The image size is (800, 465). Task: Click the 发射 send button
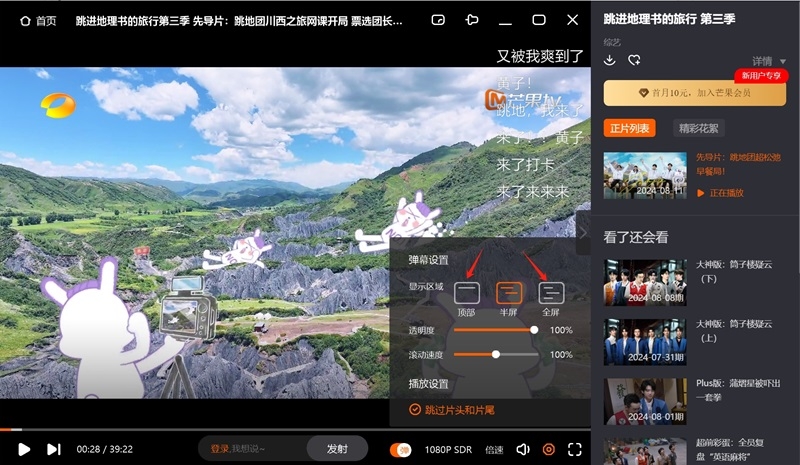coord(337,449)
